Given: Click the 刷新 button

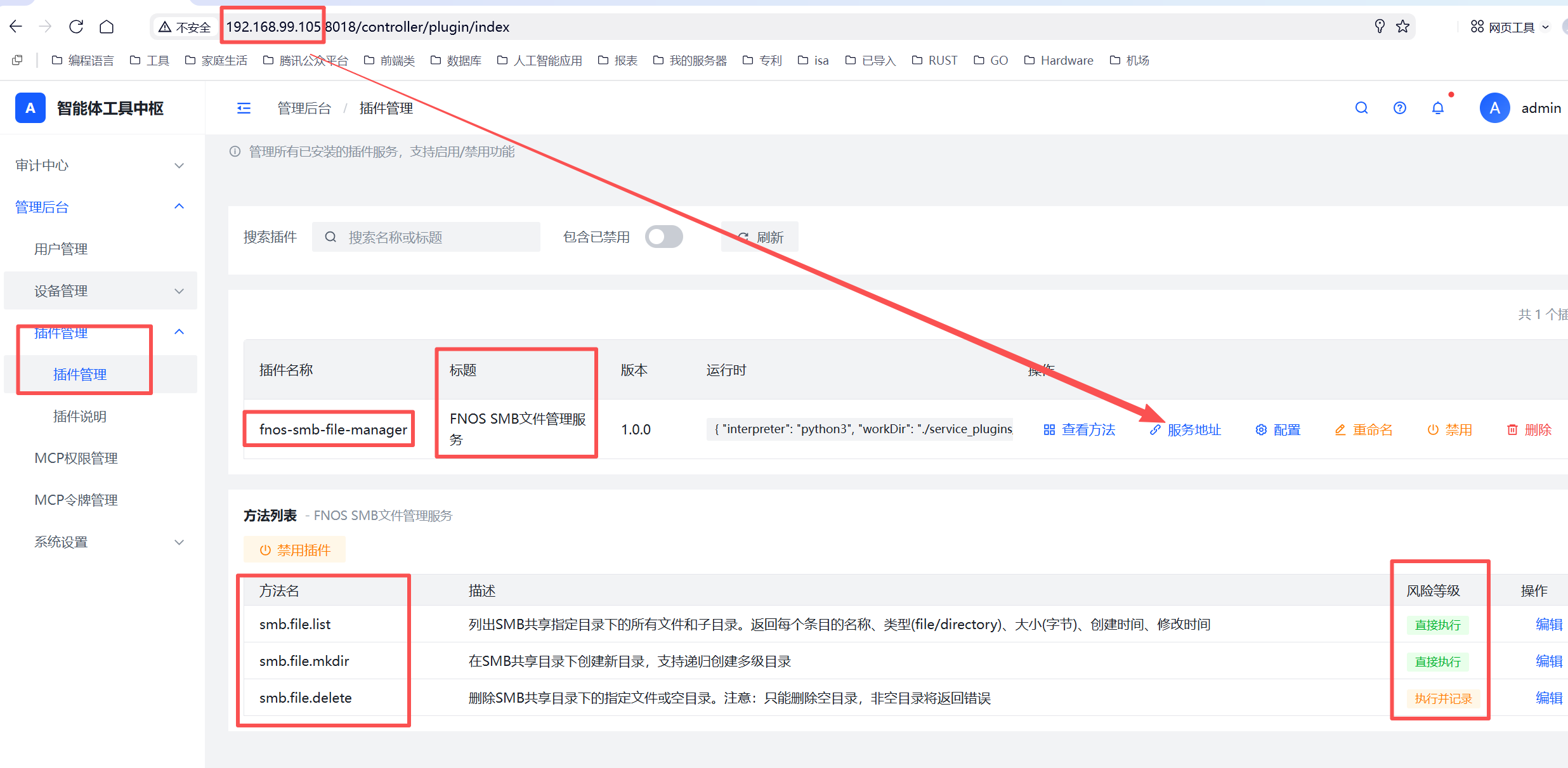Looking at the screenshot, I should pyautogui.click(x=760, y=237).
